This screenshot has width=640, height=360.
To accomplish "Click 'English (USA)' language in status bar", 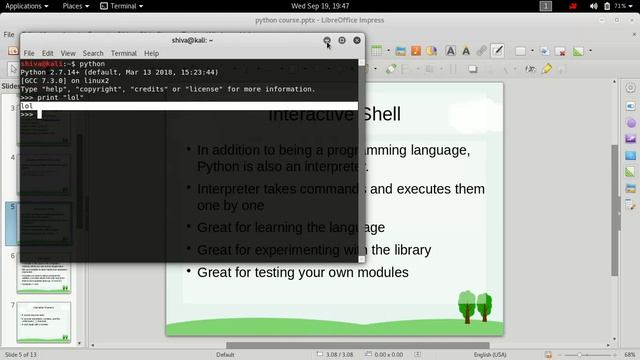I will (x=490, y=355).
